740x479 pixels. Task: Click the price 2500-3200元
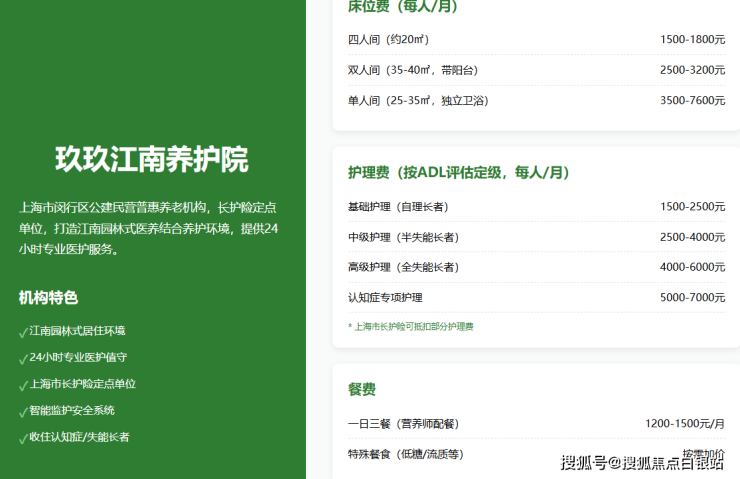[x=692, y=70]
